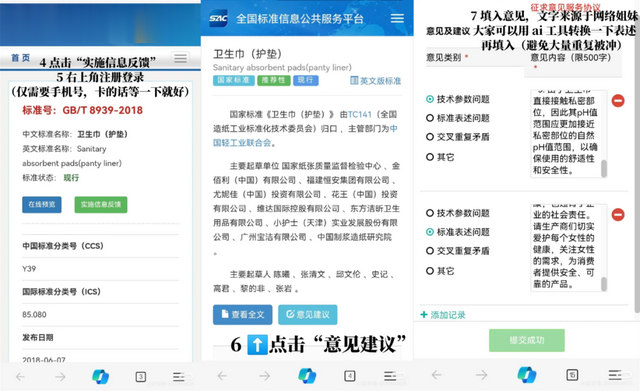Viewport: 640px width, 391px height.
Task: Click the 发布日期 heading
Action: click(x=38, y=337)
